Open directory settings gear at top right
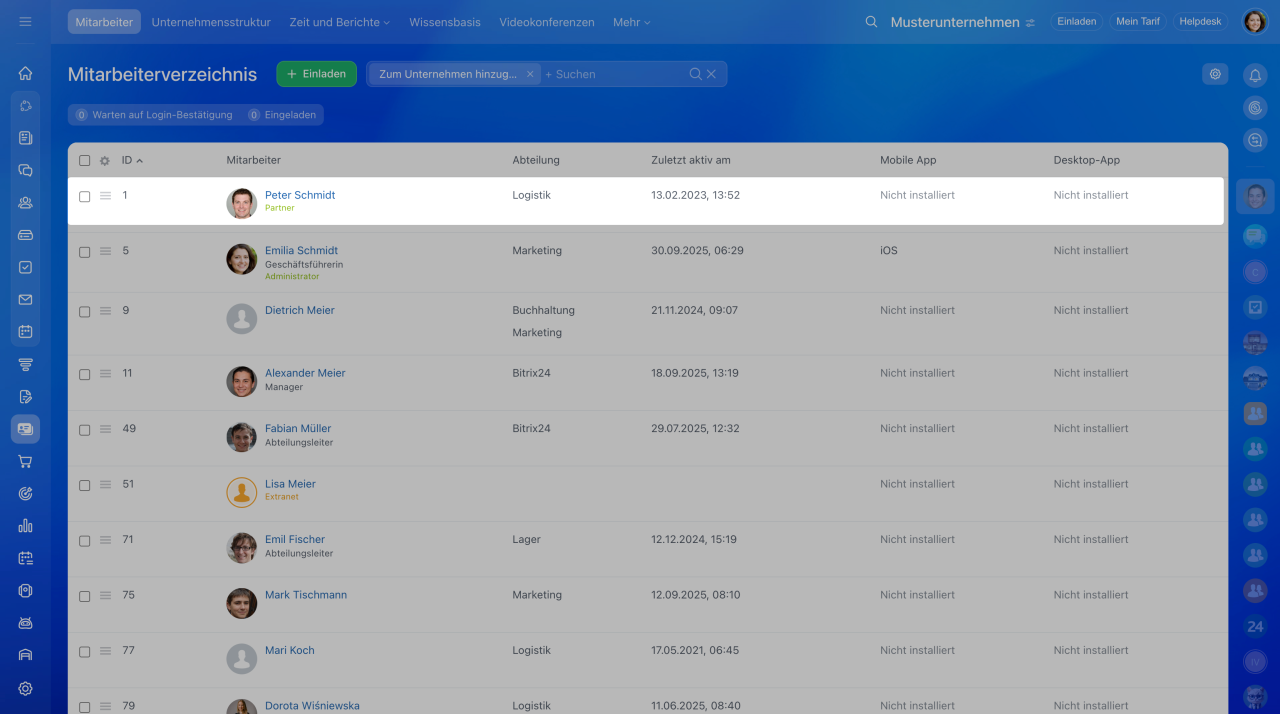The width and height of the screenshot is (1280, 714). pos(1215,74)
